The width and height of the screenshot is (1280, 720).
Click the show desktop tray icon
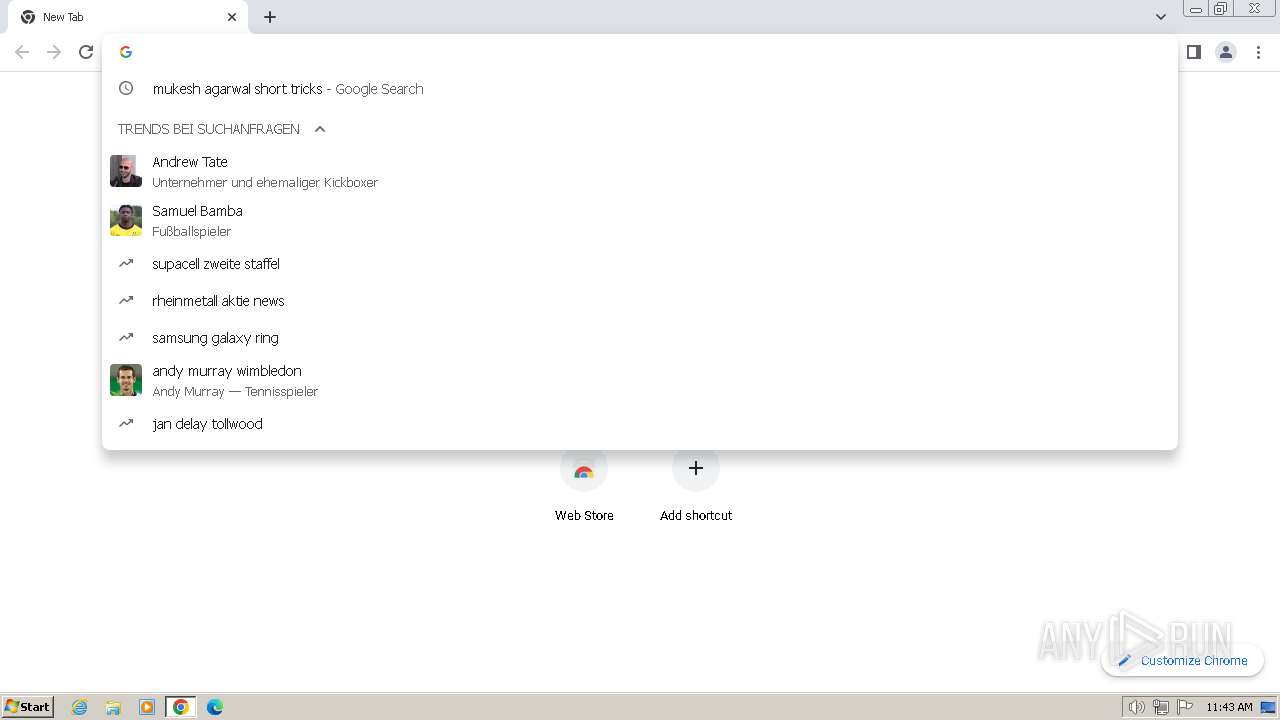click(x=1268, y=707)
